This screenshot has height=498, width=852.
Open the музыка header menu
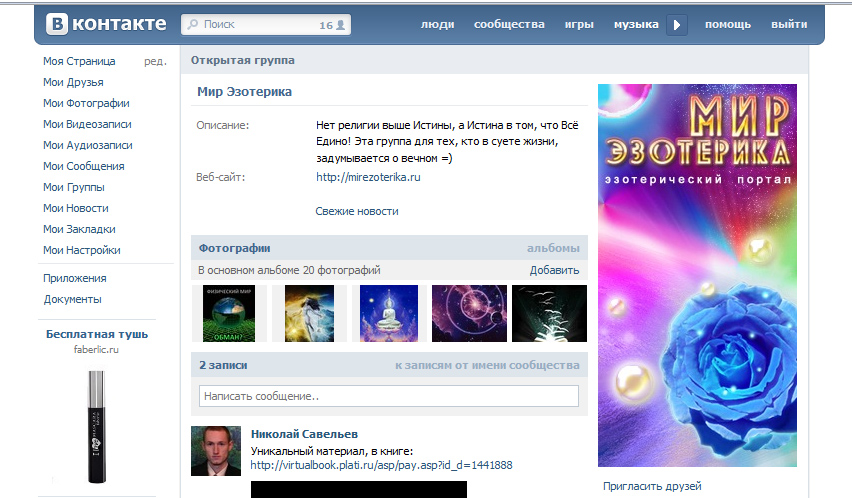click(x=636, y=24)
